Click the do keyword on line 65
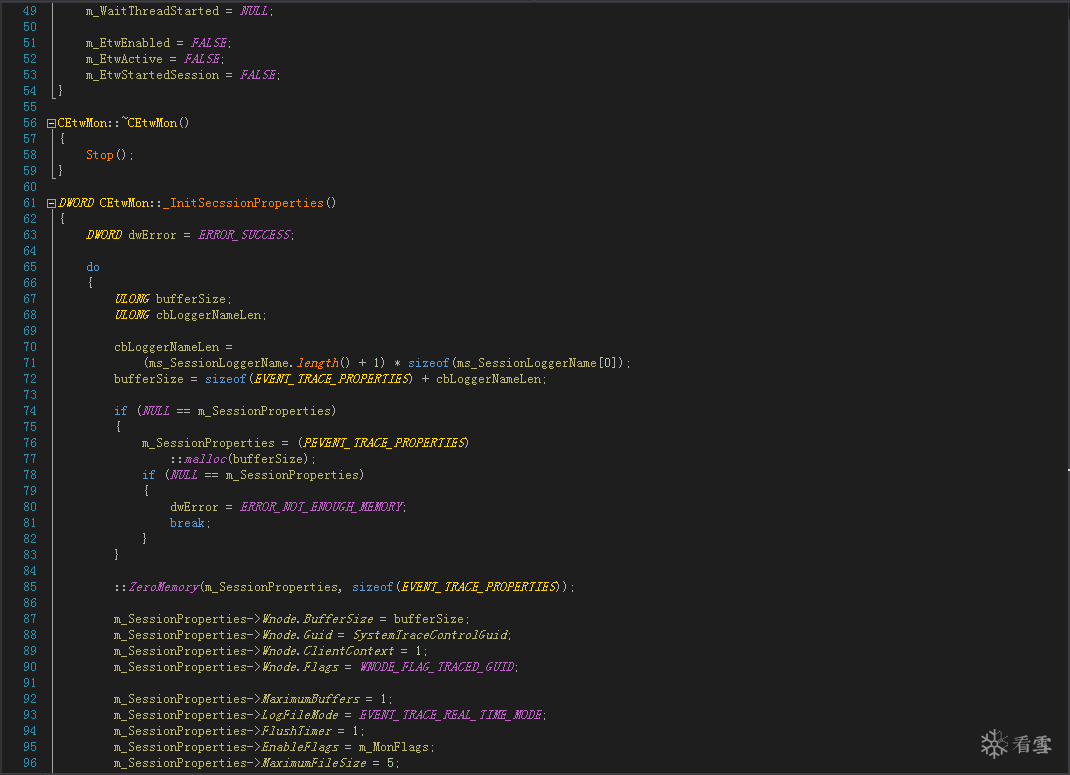The width and height of the screenshot is (1070, 775). 93,267
